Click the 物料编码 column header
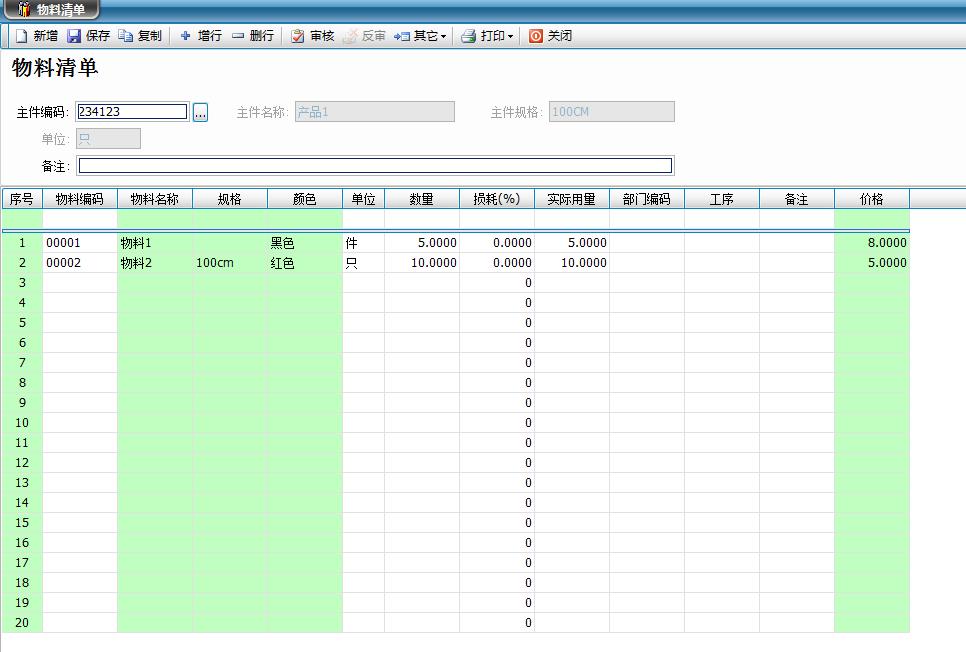 pyautogui.click(x=79, y=199)
